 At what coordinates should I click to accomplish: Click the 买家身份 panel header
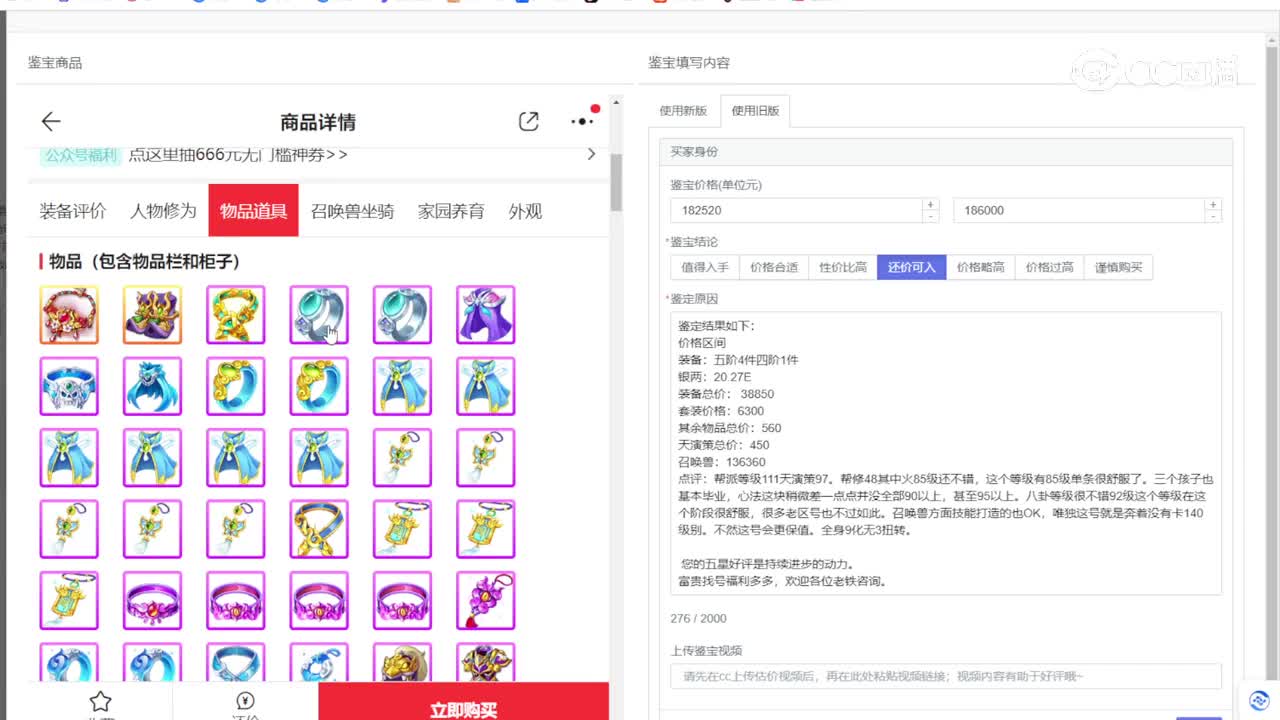pyautogui.click(x=946, y=152)
